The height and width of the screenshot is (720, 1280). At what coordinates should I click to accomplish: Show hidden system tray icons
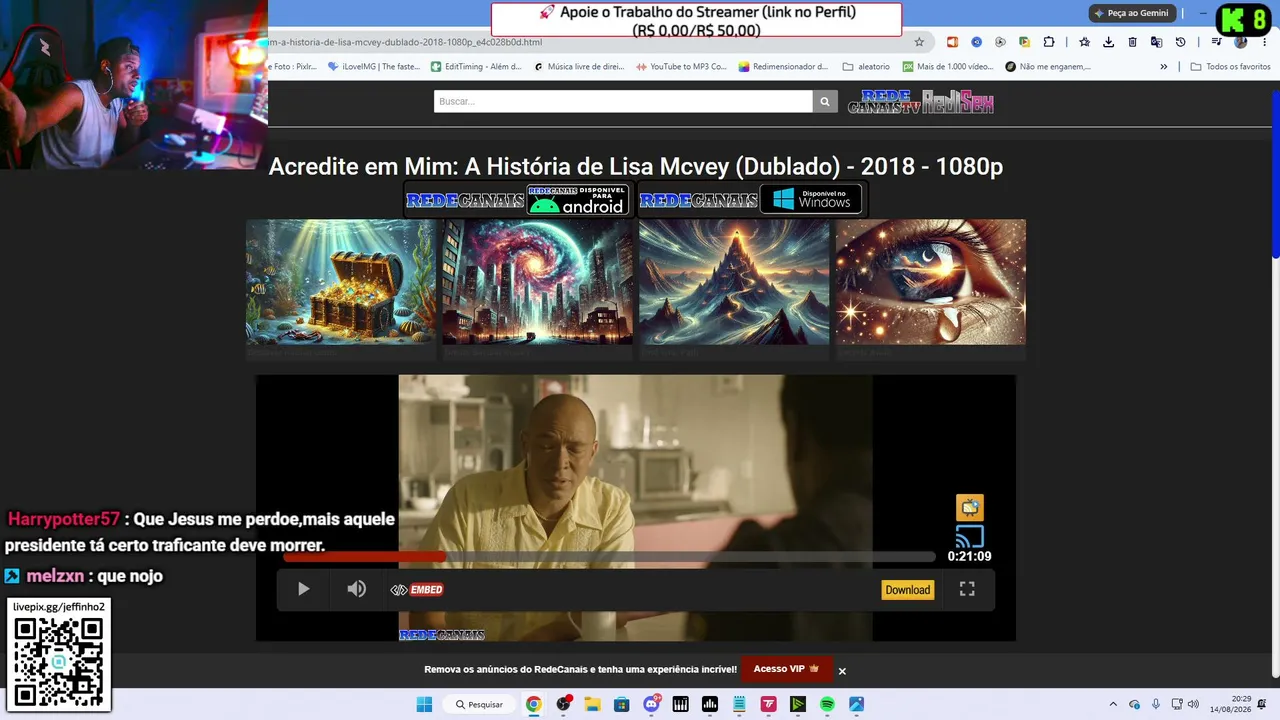click(x=1114, y=704)
